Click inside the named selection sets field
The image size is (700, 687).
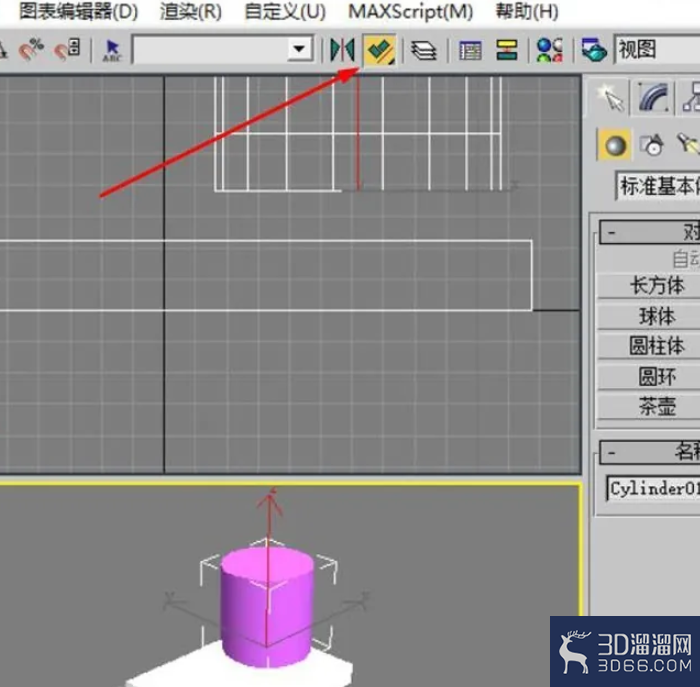coord(211,50)
